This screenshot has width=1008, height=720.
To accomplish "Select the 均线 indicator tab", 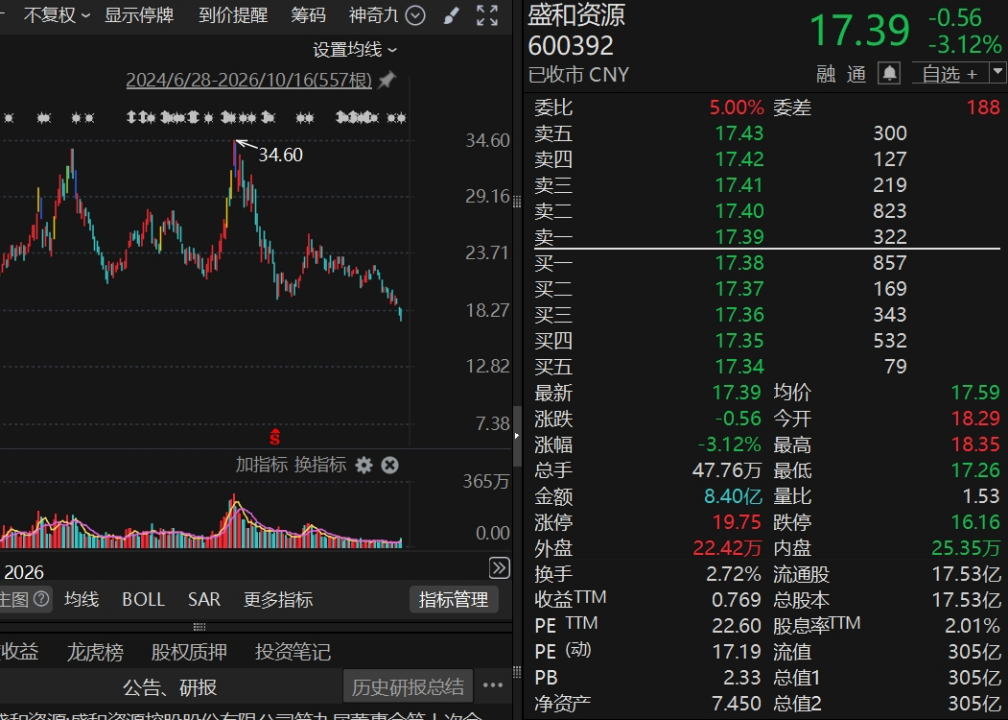I will (x=82, y=600).
